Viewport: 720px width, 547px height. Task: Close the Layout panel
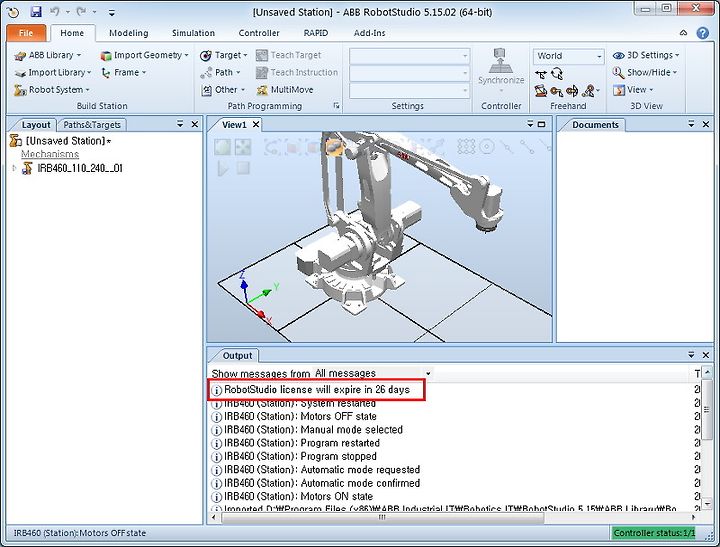(x=195, y=124)
